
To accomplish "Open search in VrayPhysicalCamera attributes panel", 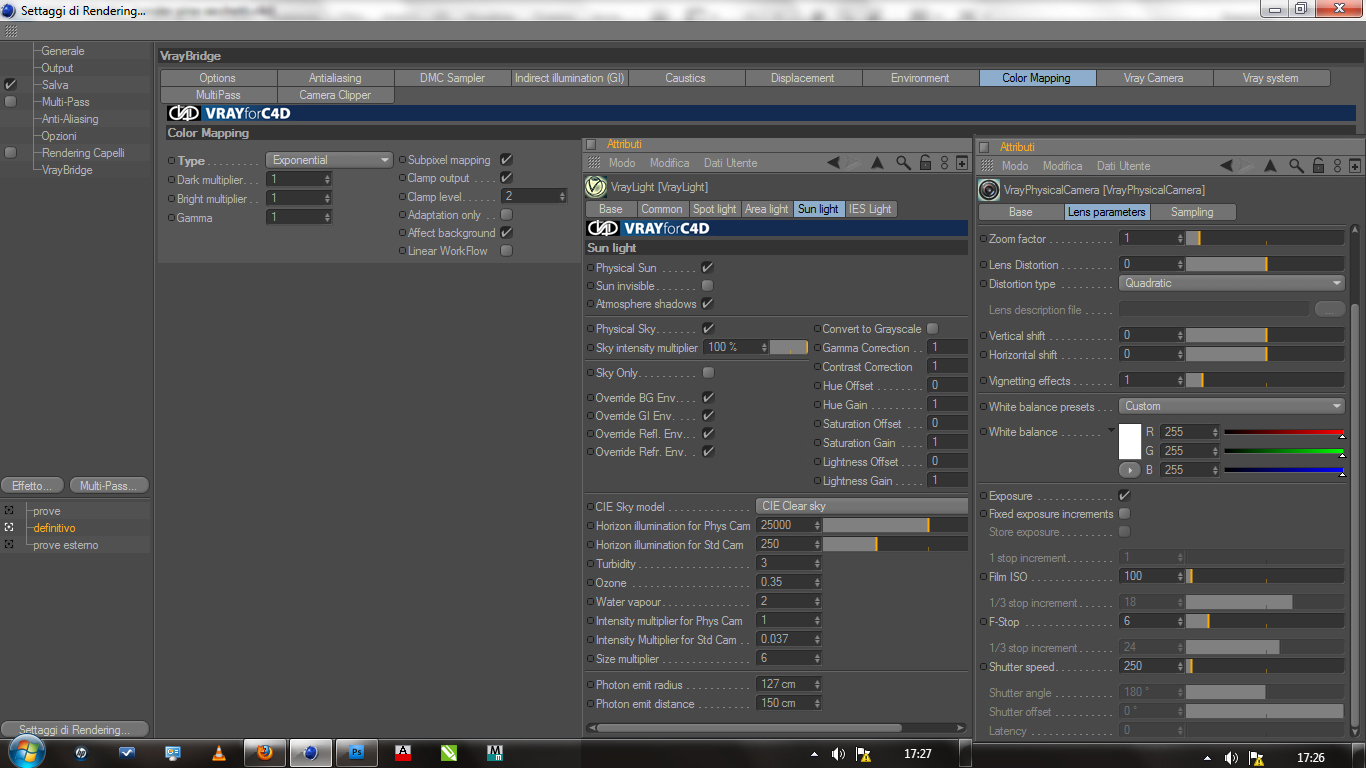I will coord(1296,166).
